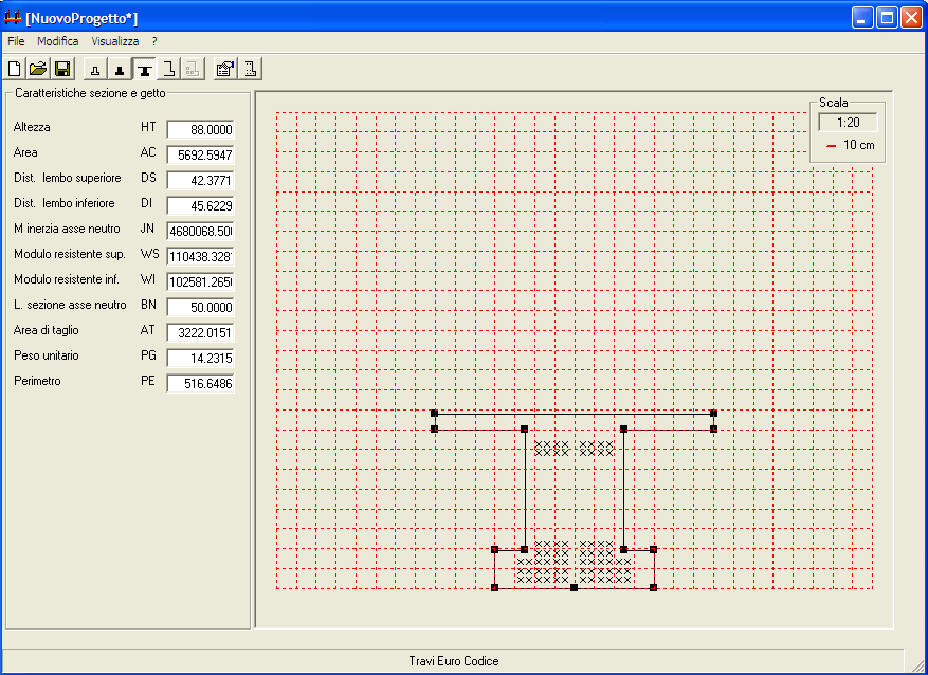Open the ? help menu
Viewport: 928px width, 675px height.
[155, 42]
